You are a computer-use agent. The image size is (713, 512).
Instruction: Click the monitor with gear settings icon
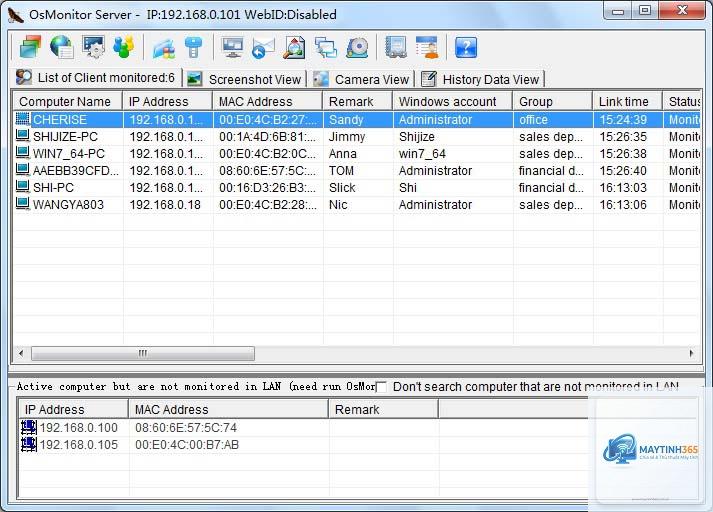point(93,47)
